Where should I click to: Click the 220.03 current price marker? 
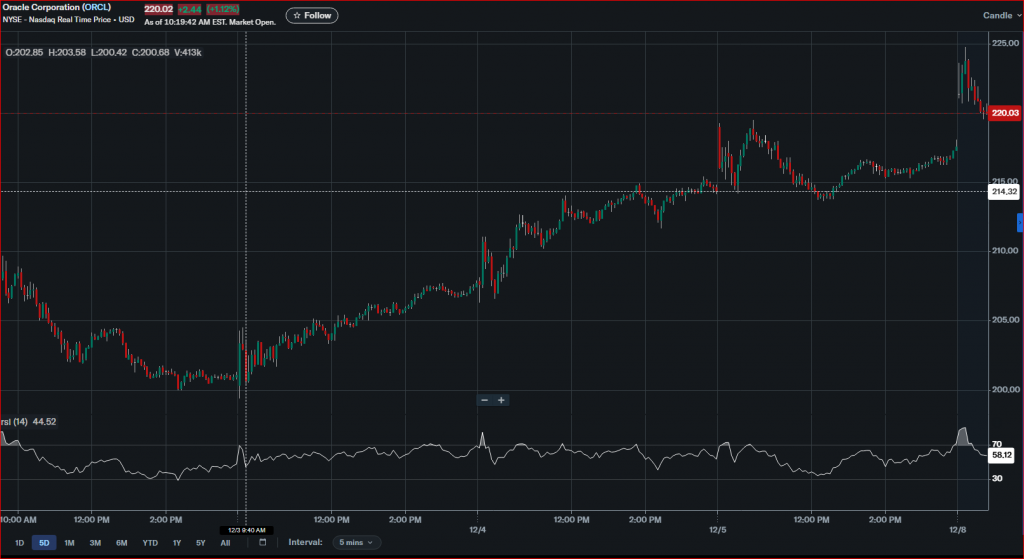pos(1003,114)
